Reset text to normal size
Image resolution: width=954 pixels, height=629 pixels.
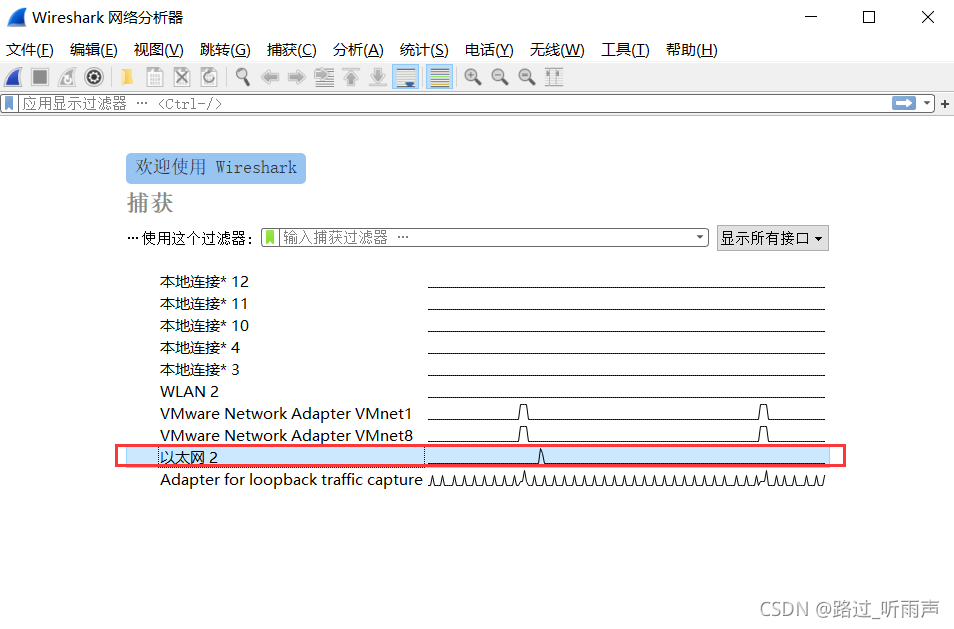point(526,77)
